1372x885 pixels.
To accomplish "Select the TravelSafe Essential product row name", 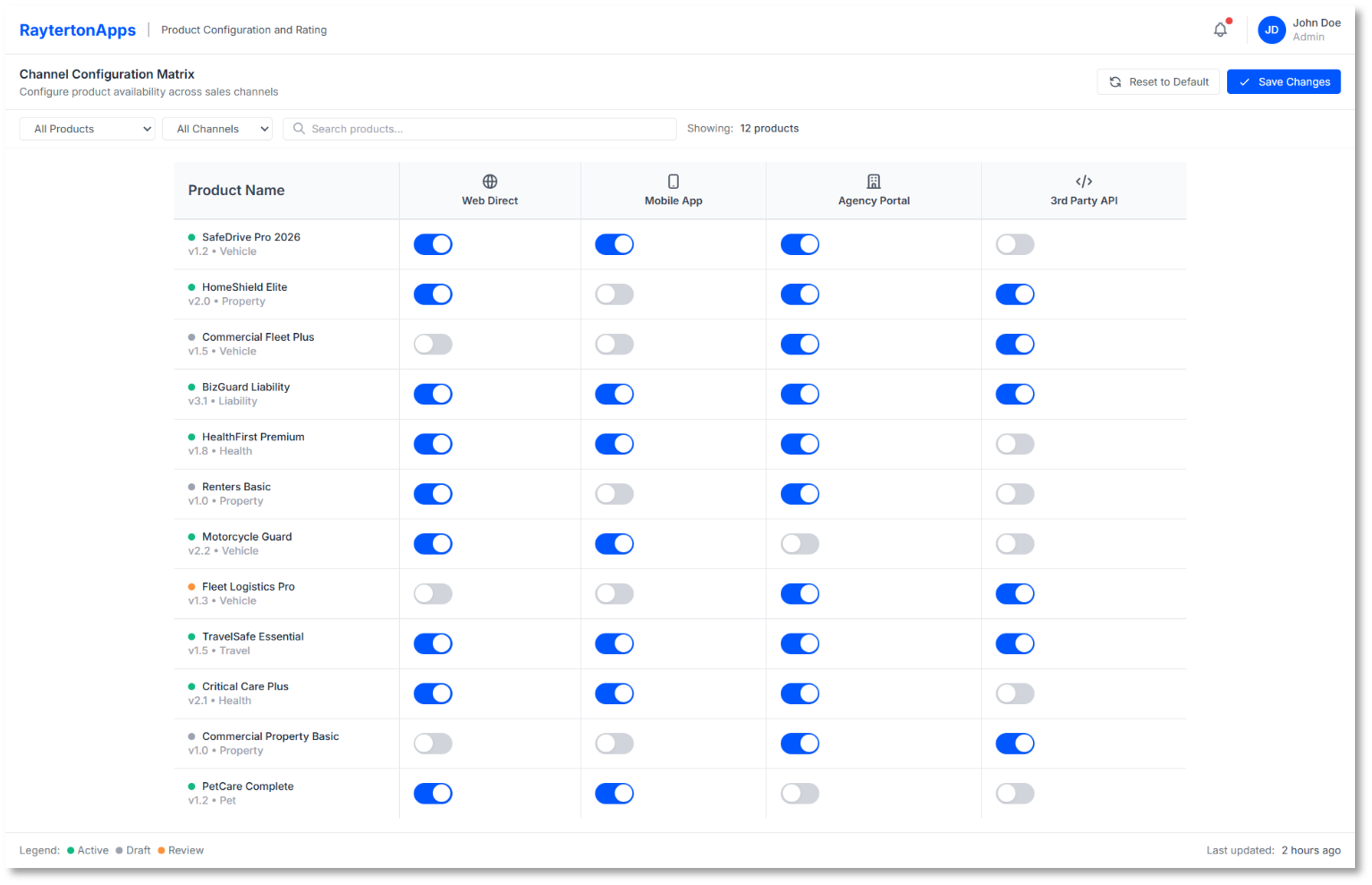I will point(253,637).
